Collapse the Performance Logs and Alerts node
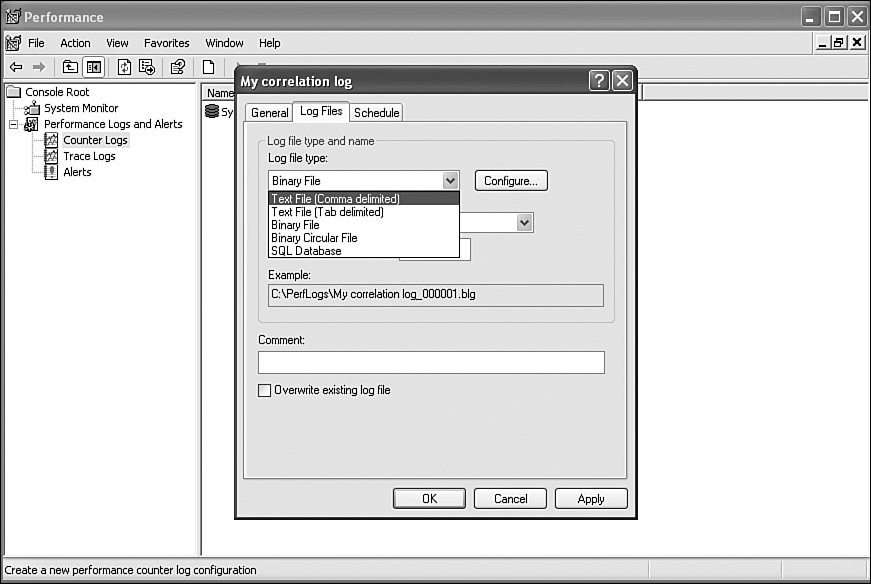The width and height of the screenshot is (871, 584). click(14, 124)
